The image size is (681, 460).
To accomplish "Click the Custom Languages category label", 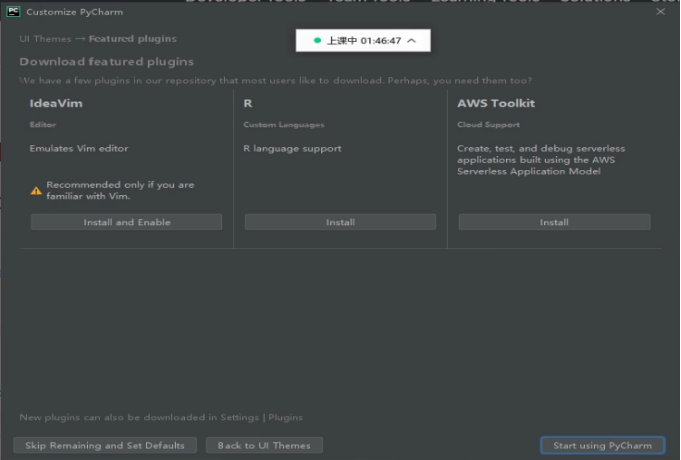I will (284, 125).
